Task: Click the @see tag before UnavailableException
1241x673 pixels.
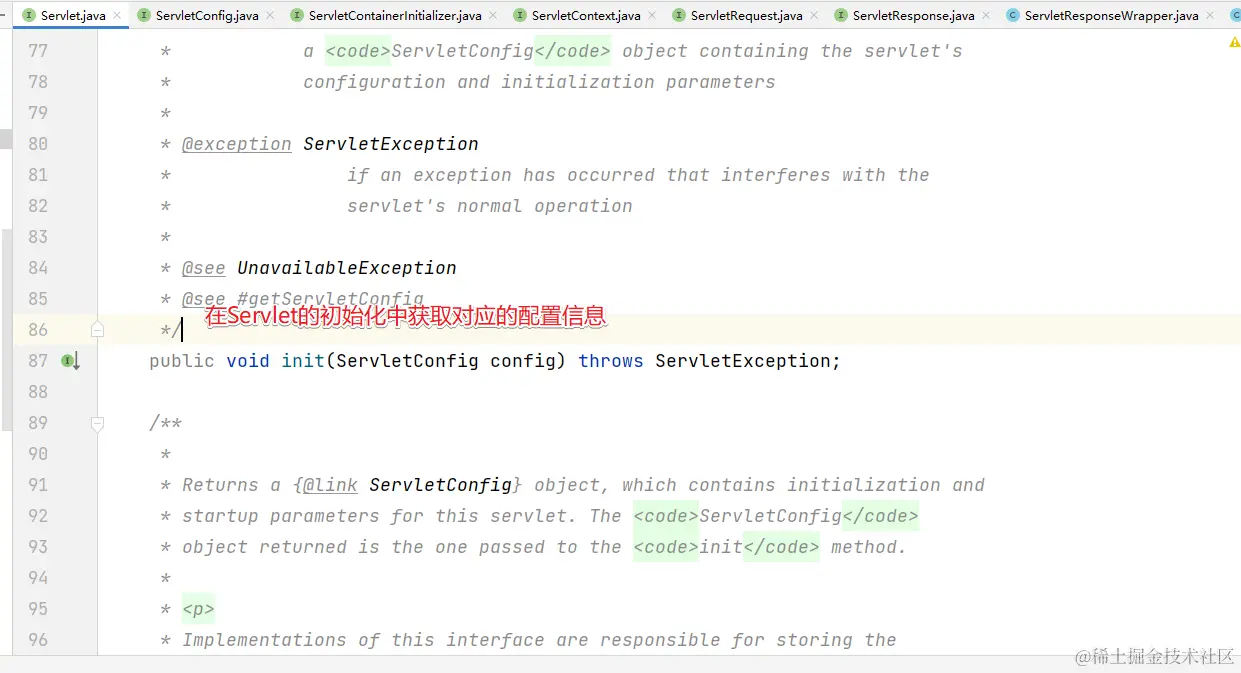Action: pos(204,268)
